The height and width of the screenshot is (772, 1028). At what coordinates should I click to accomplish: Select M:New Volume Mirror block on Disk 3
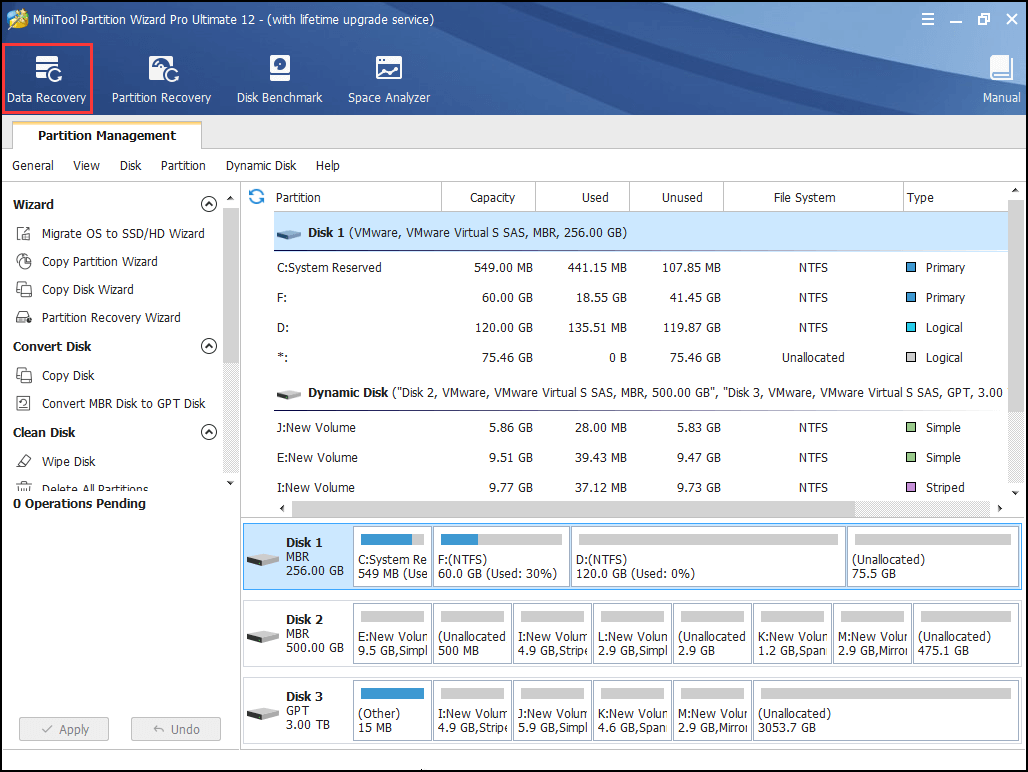[712, 710]
